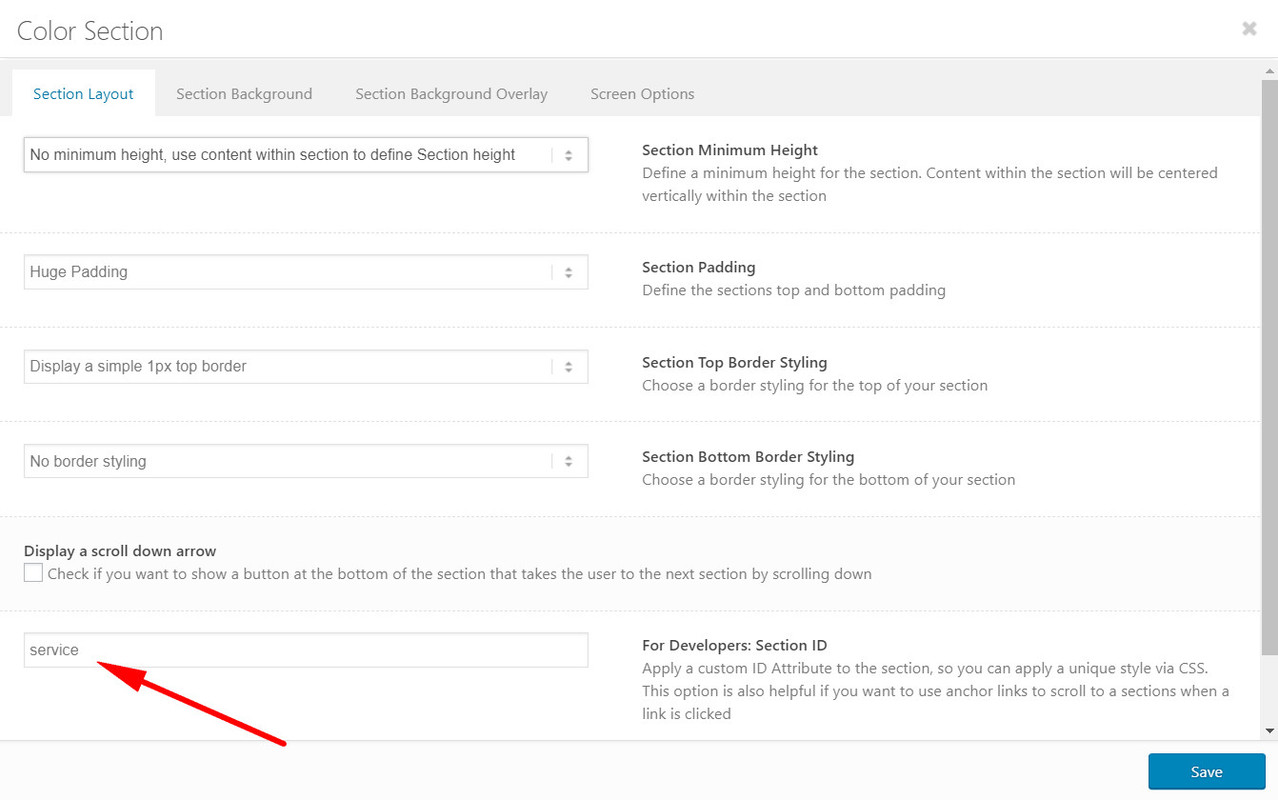Screen dimensions: 1278x800
Task: Click the 'For Developers: Section ID' heading
Action: click(735, 645)
